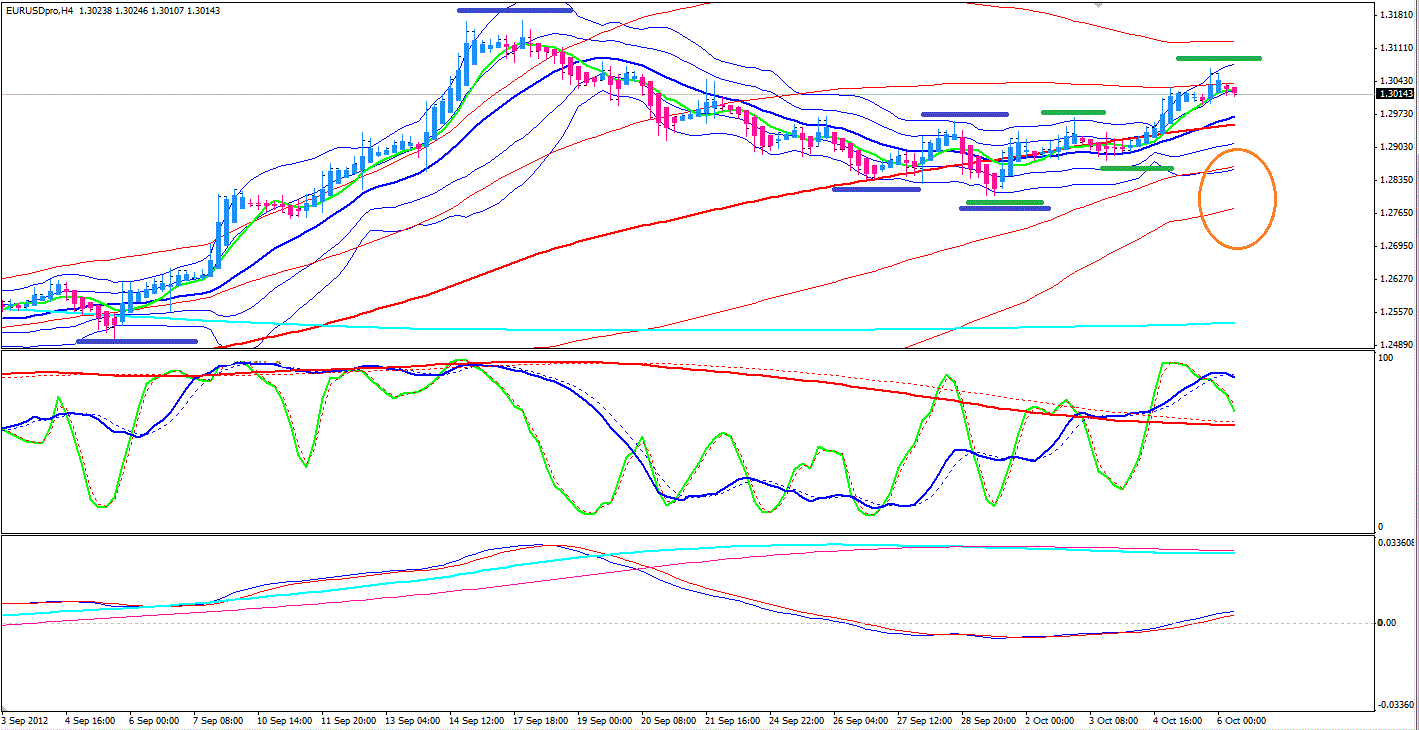Screen dimensions: 1419x730
Task: Click the 1.31810 price axis label
Action: pyautogui.click(x=1395, y=15)
